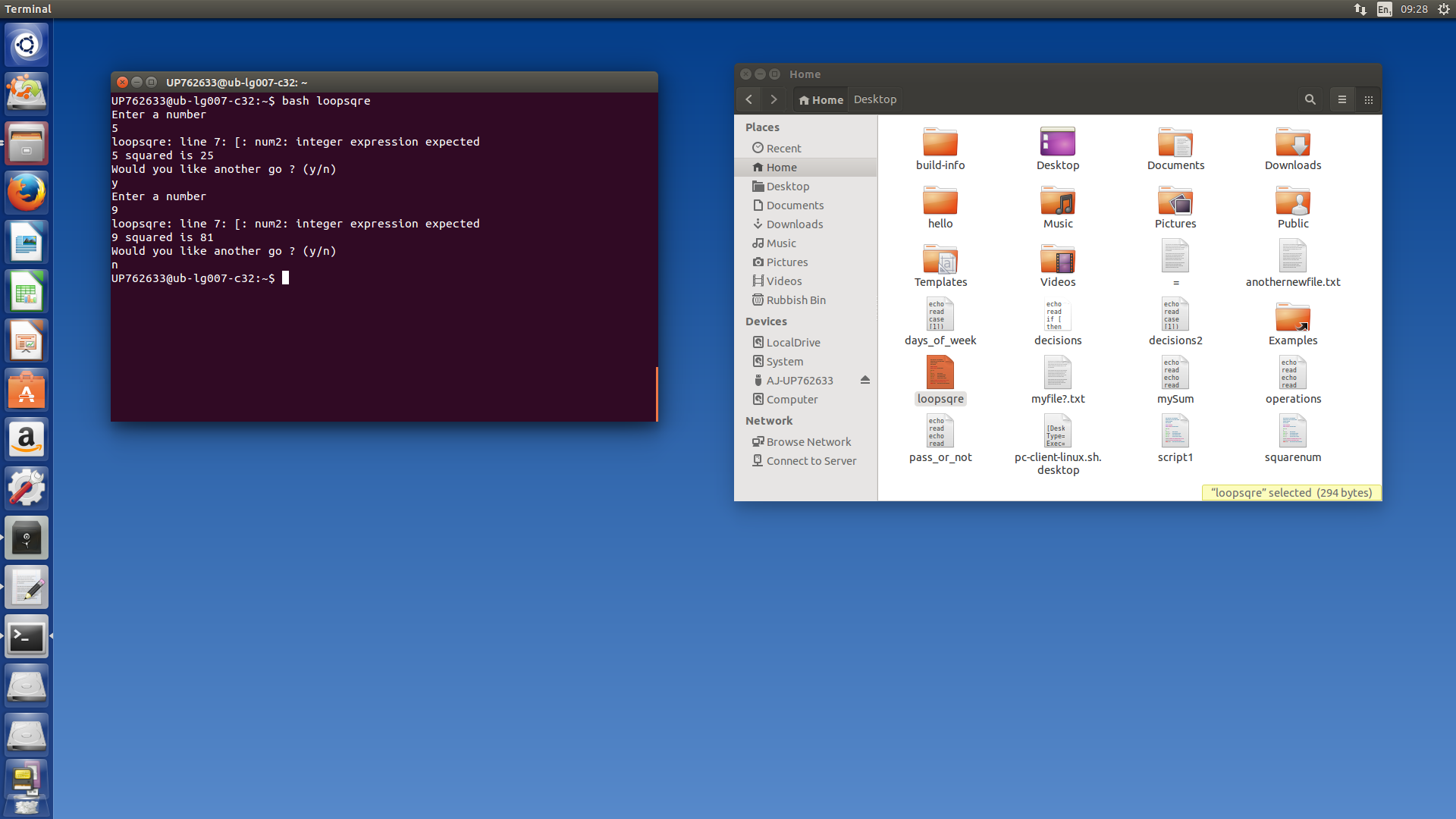Open Computer under Devices

point(805,400)
